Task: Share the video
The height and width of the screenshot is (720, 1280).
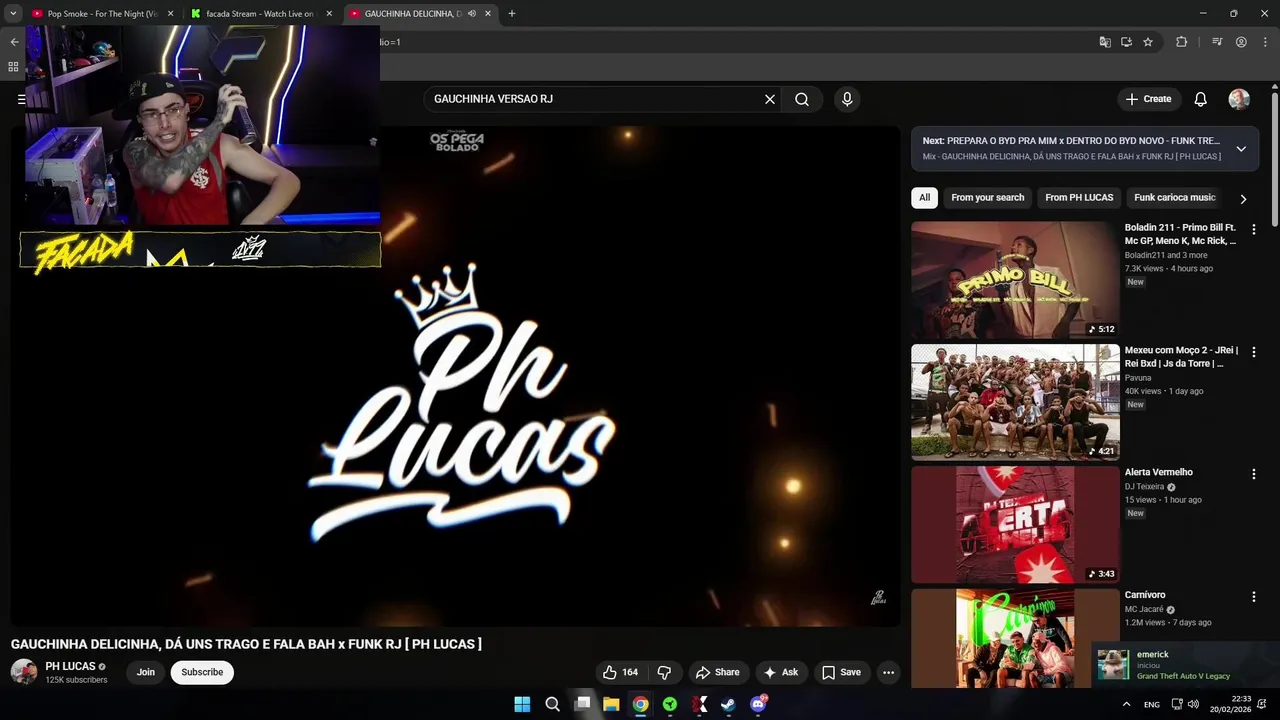Action: point(717,672)
